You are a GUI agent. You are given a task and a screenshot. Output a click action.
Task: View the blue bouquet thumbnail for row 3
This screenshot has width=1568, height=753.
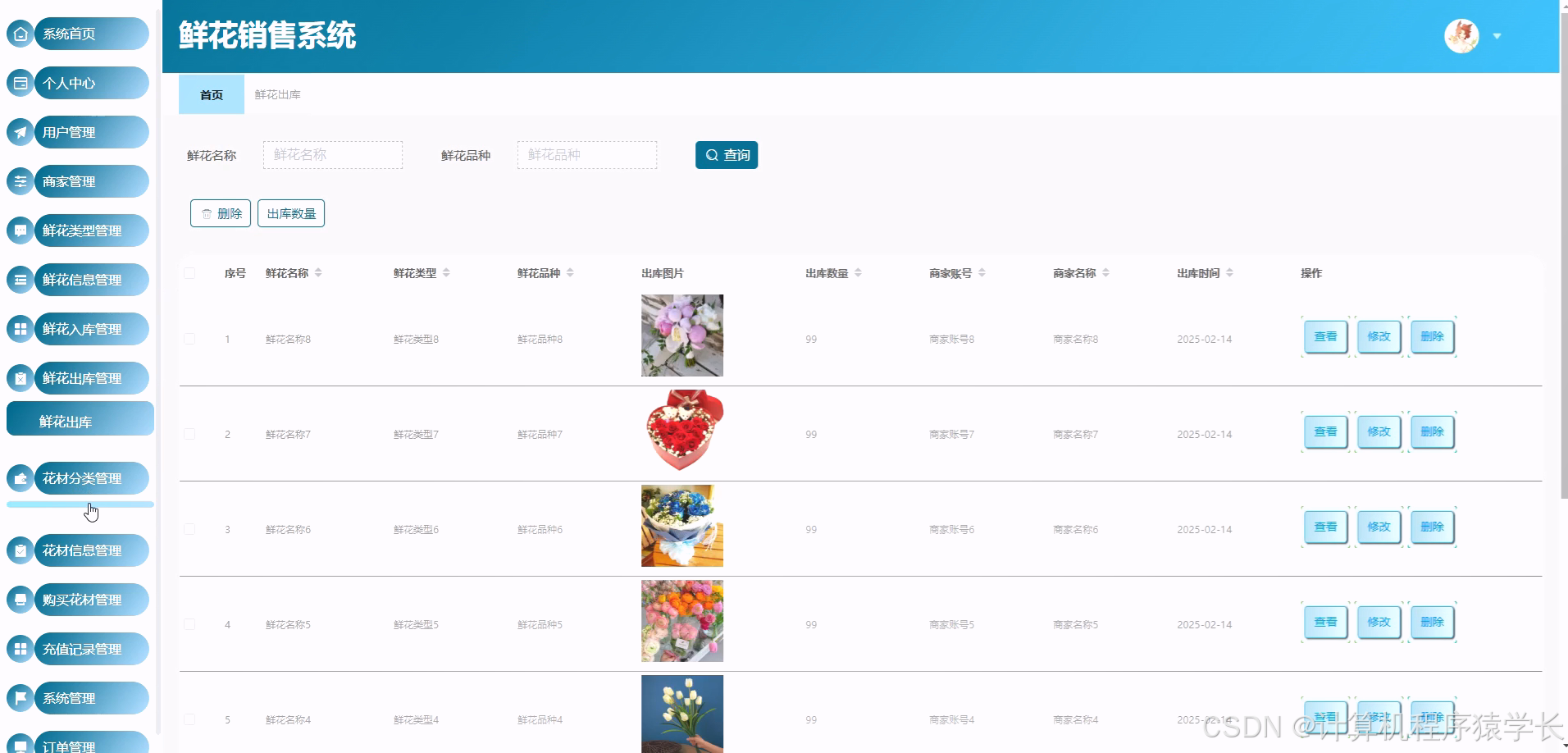(681, 525)
